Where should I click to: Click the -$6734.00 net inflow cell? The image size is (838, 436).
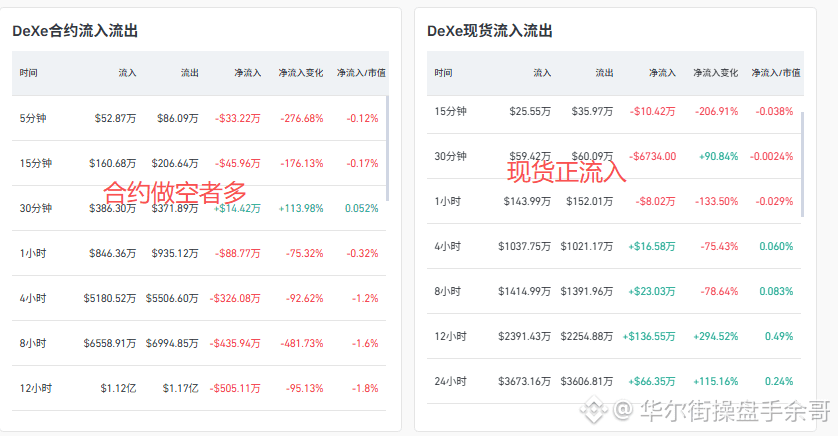(x=653, y=157)
